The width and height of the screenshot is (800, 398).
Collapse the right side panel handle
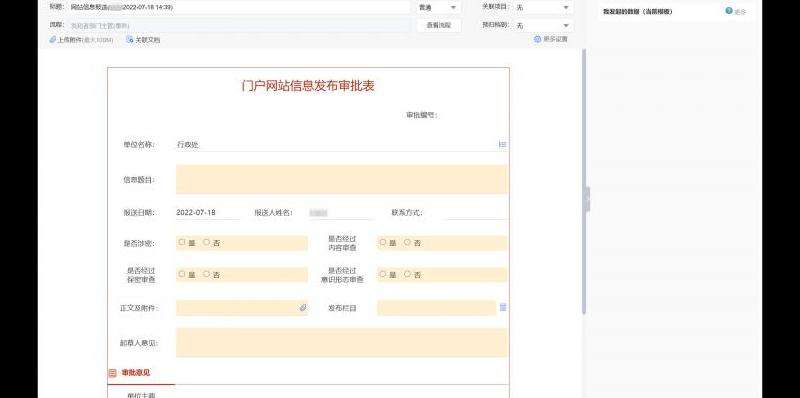click(x=587, y=199)
